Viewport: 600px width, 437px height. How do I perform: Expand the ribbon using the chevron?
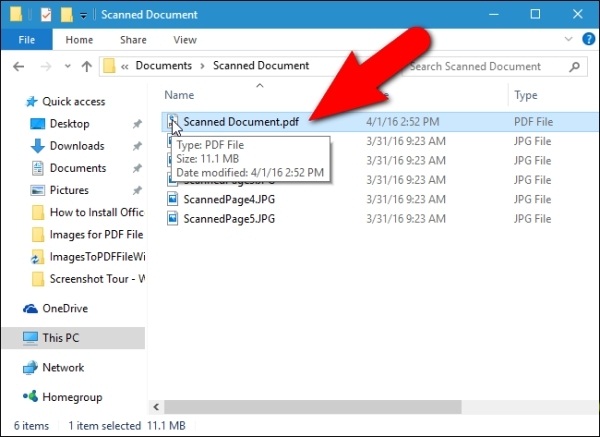point(567,40)
